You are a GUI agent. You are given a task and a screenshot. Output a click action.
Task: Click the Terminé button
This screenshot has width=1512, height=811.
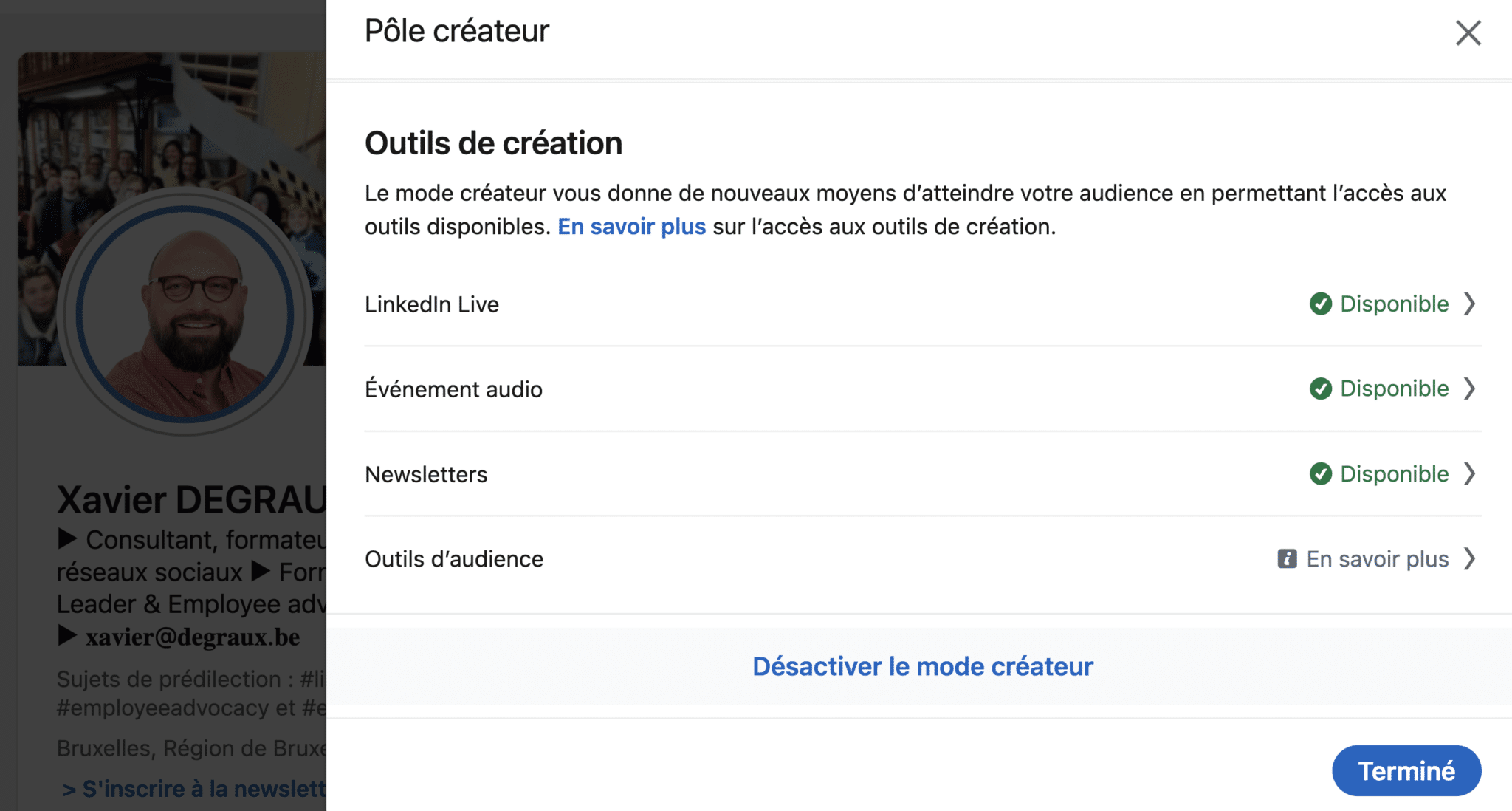pos(1406,770)
